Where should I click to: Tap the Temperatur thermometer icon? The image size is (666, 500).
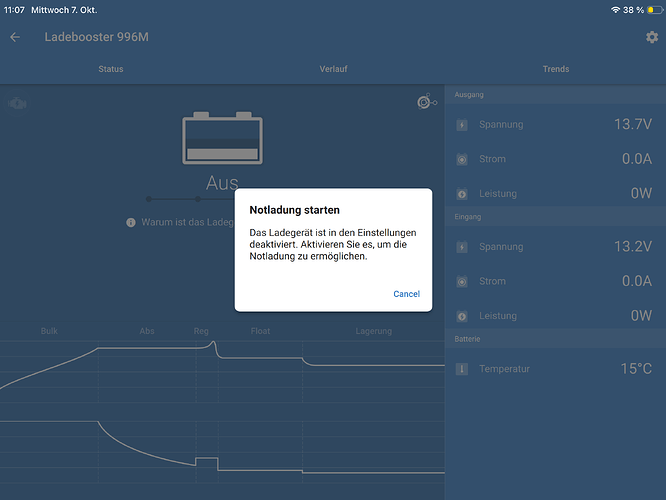pyautogui.click(x=462, y=369)
